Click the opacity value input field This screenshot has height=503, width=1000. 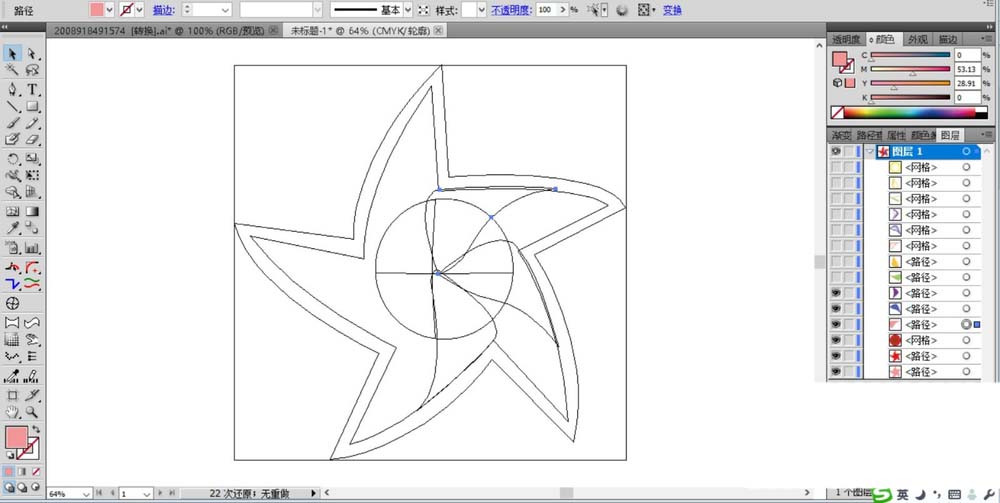pyautogui.click(x=547, y=10)
